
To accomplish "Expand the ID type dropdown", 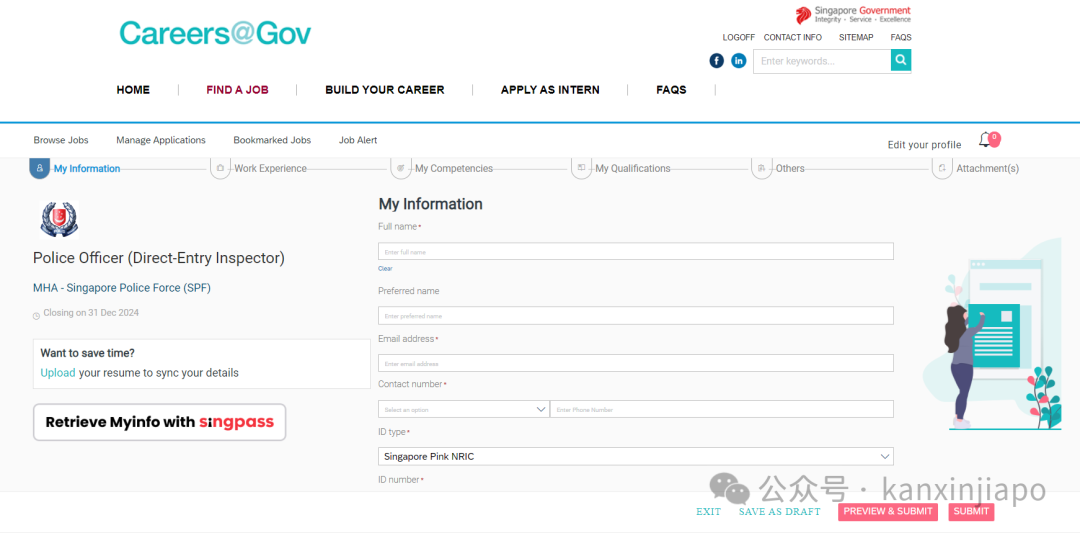I will [636, 456].
